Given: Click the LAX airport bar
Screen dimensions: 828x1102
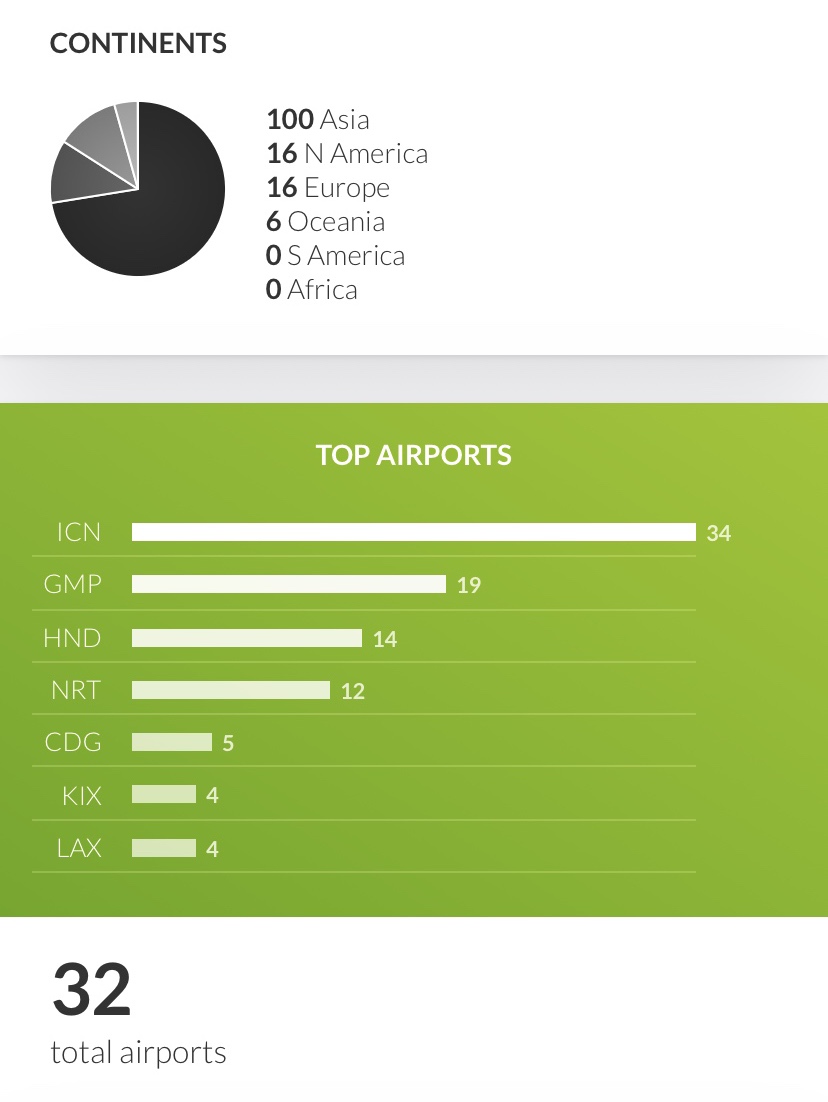Looking at the screenshot, I should [x=164, y=848].
